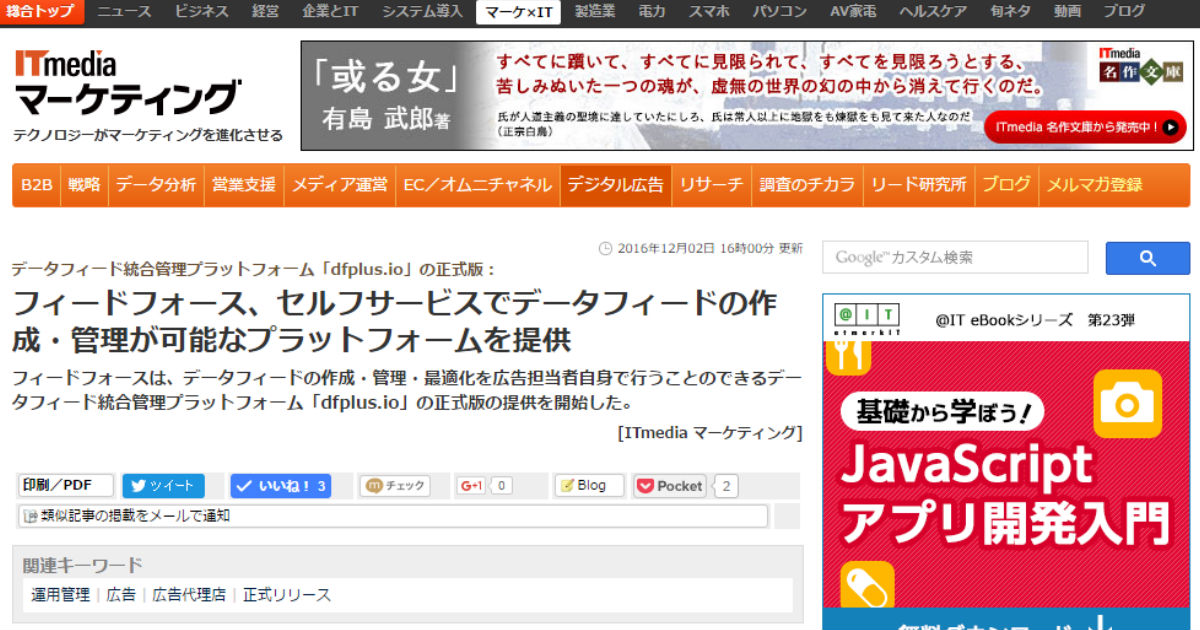Viewport: 1200px width, 630px height.
Task: Open the ビジネス section
Action: click(202, 12)
